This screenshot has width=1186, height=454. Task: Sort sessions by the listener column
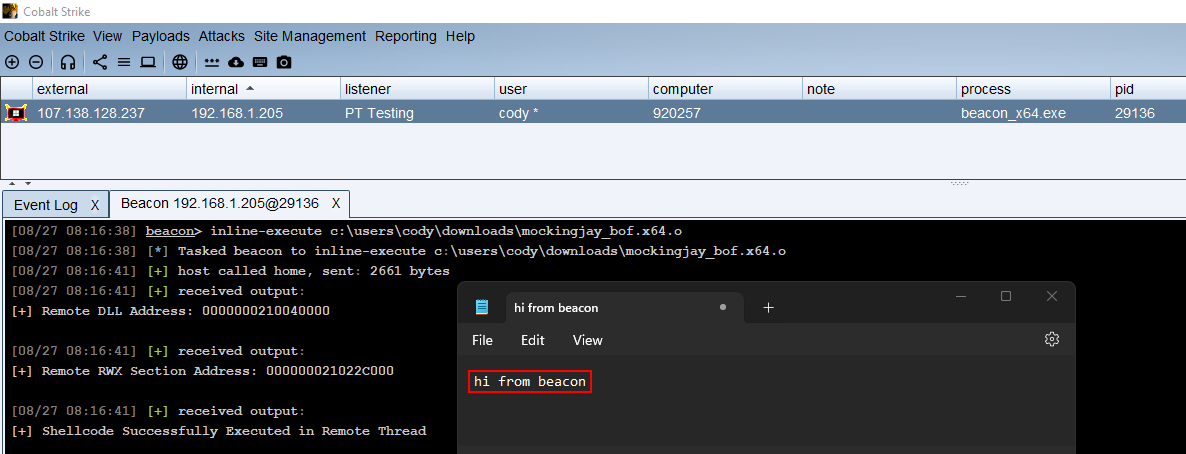point(418,89)
